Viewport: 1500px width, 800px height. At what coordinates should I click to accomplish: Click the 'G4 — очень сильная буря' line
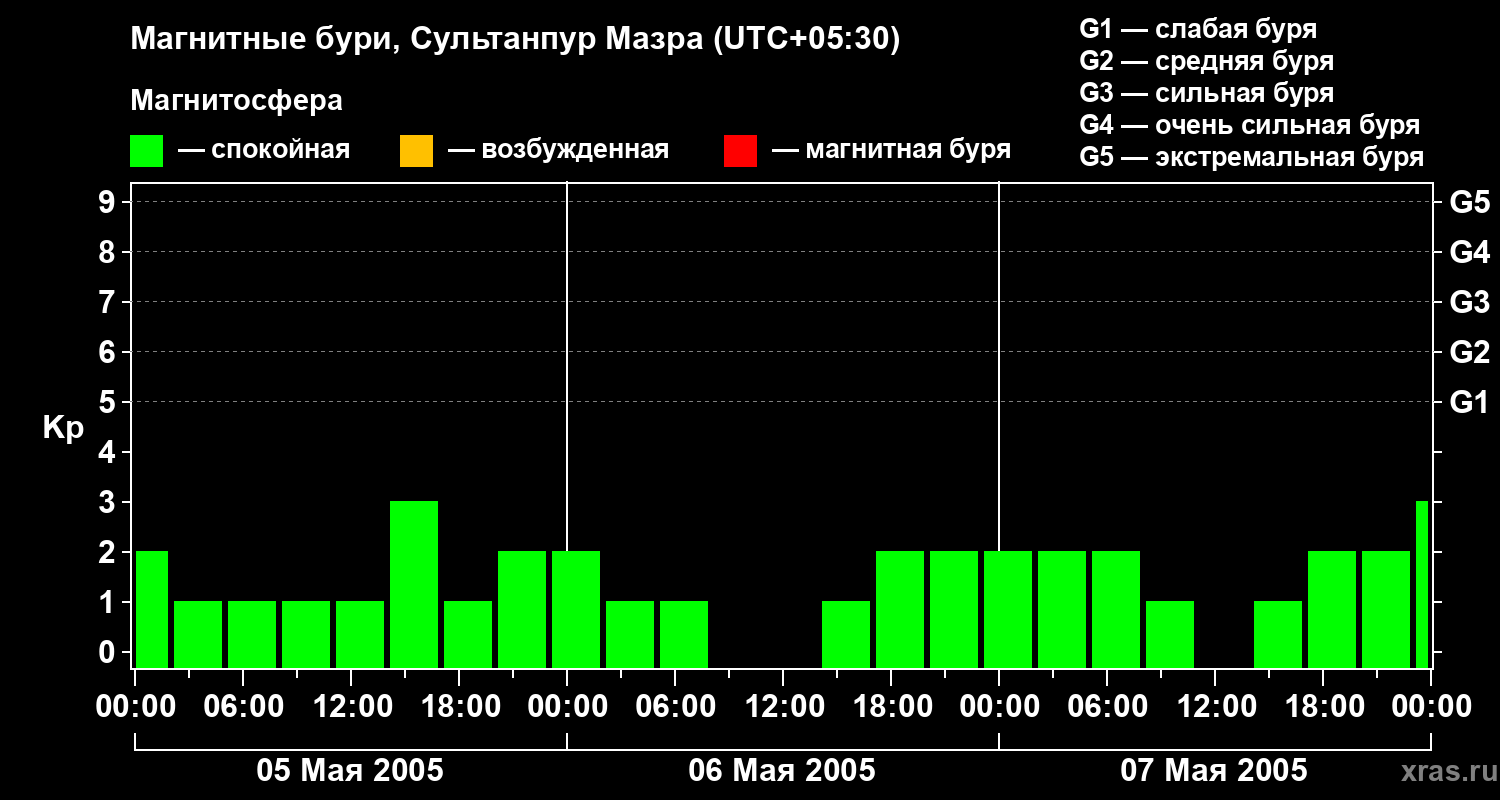[x=1250, y=125]
